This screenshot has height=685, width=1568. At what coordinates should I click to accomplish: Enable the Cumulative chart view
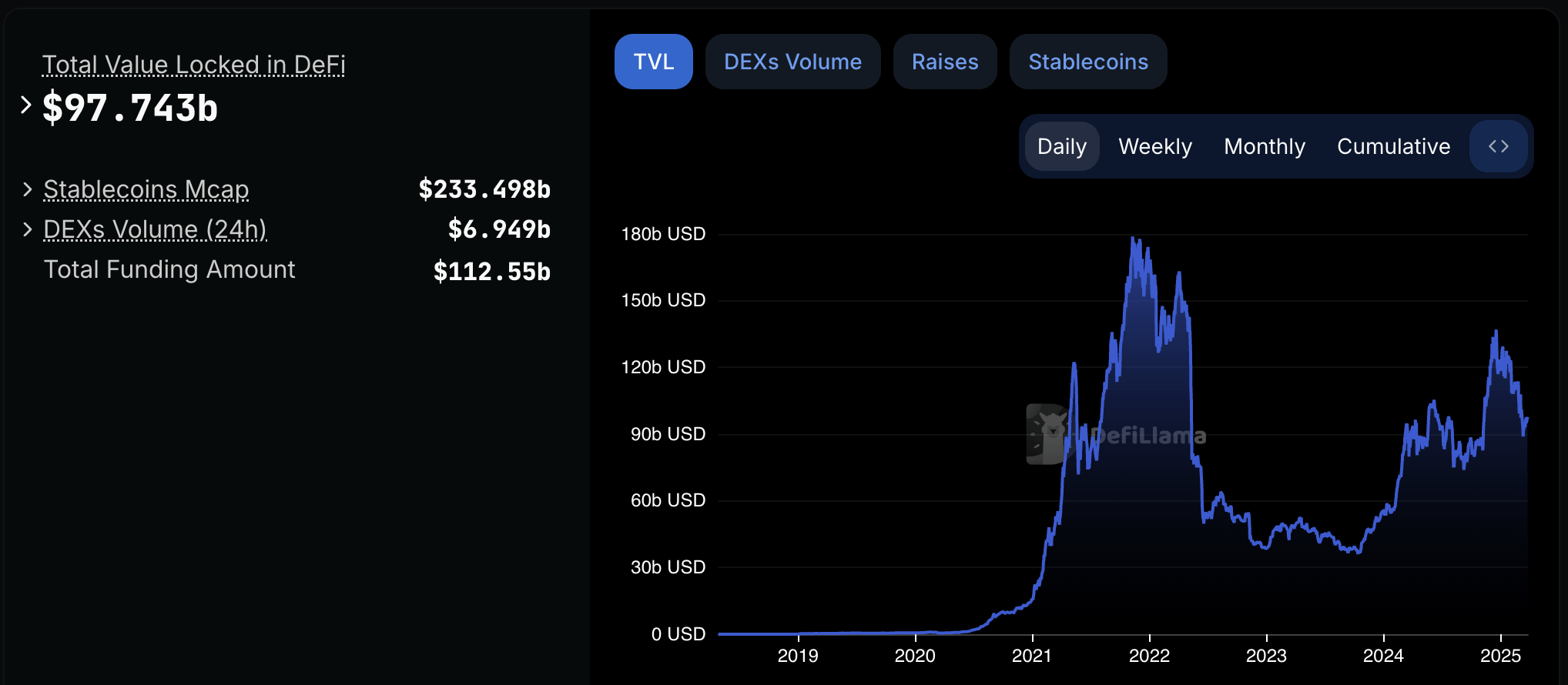(x=1394, y=146)
